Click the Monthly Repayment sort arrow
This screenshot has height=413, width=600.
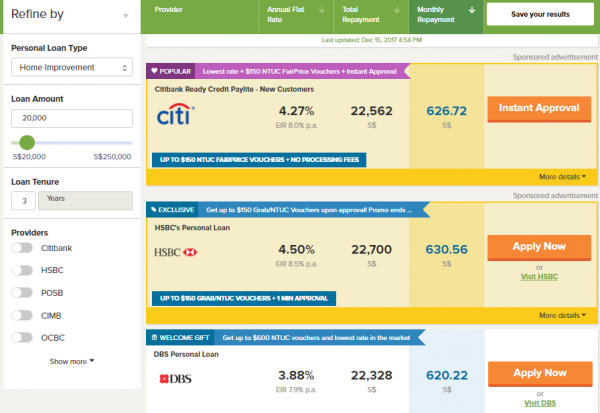click(472, 10)
